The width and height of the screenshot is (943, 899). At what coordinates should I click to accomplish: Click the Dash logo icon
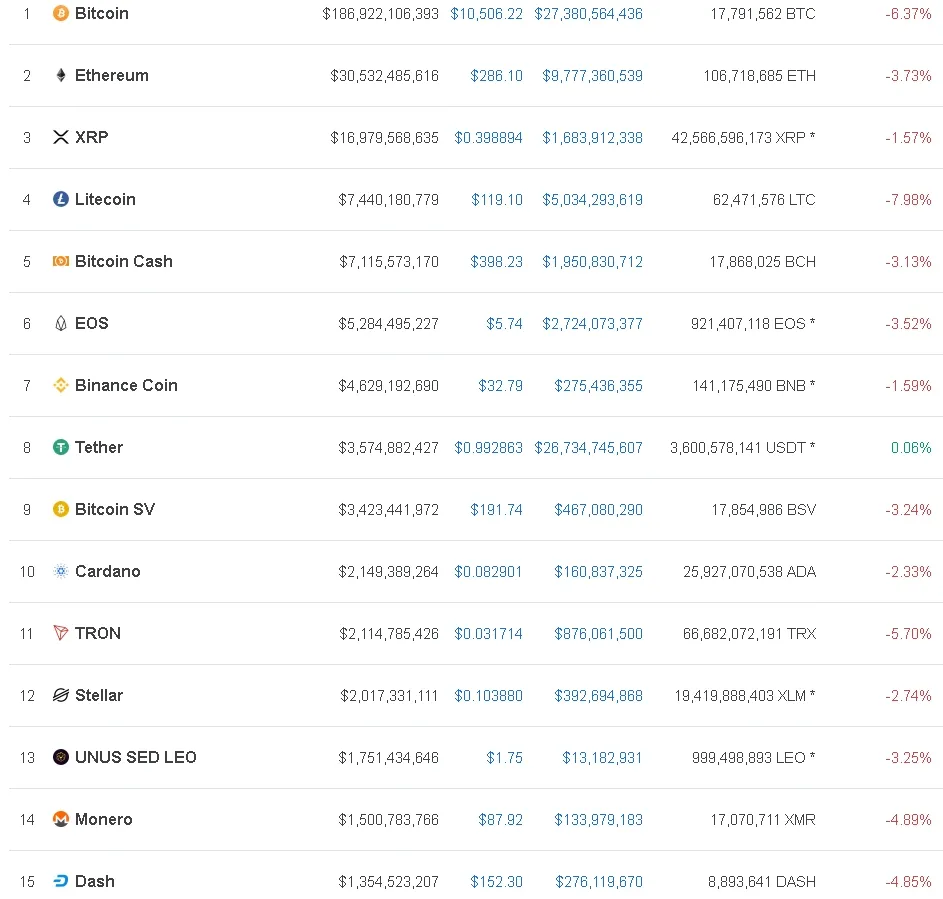pos(61,882)
